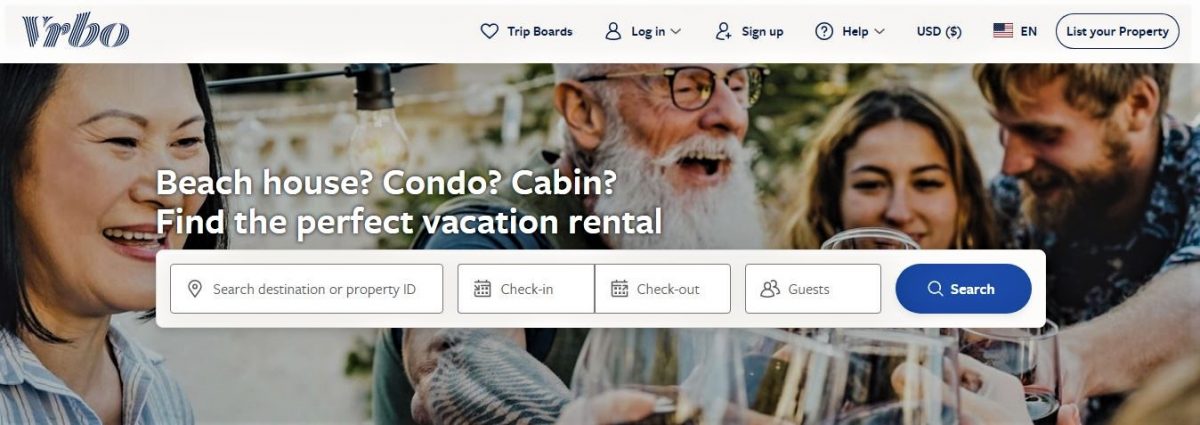
Task: Click the blue Search button
Action: tap(963, 289)
